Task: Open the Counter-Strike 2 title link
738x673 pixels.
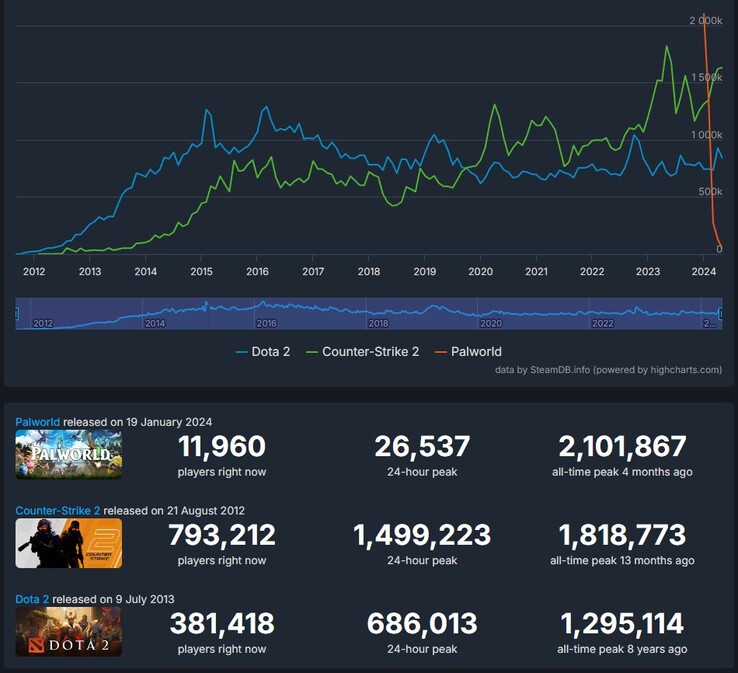Action: click(x=57, y=511)
